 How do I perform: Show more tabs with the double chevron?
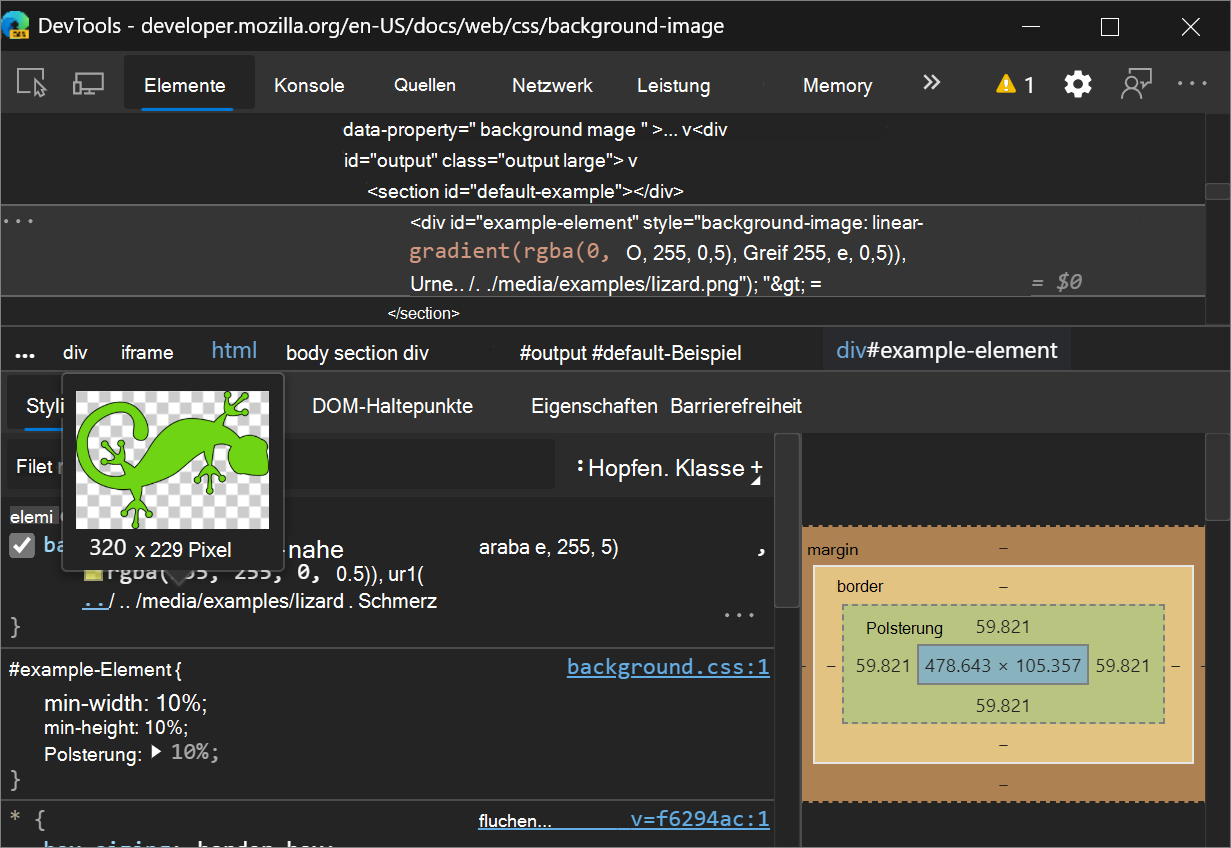931,83
